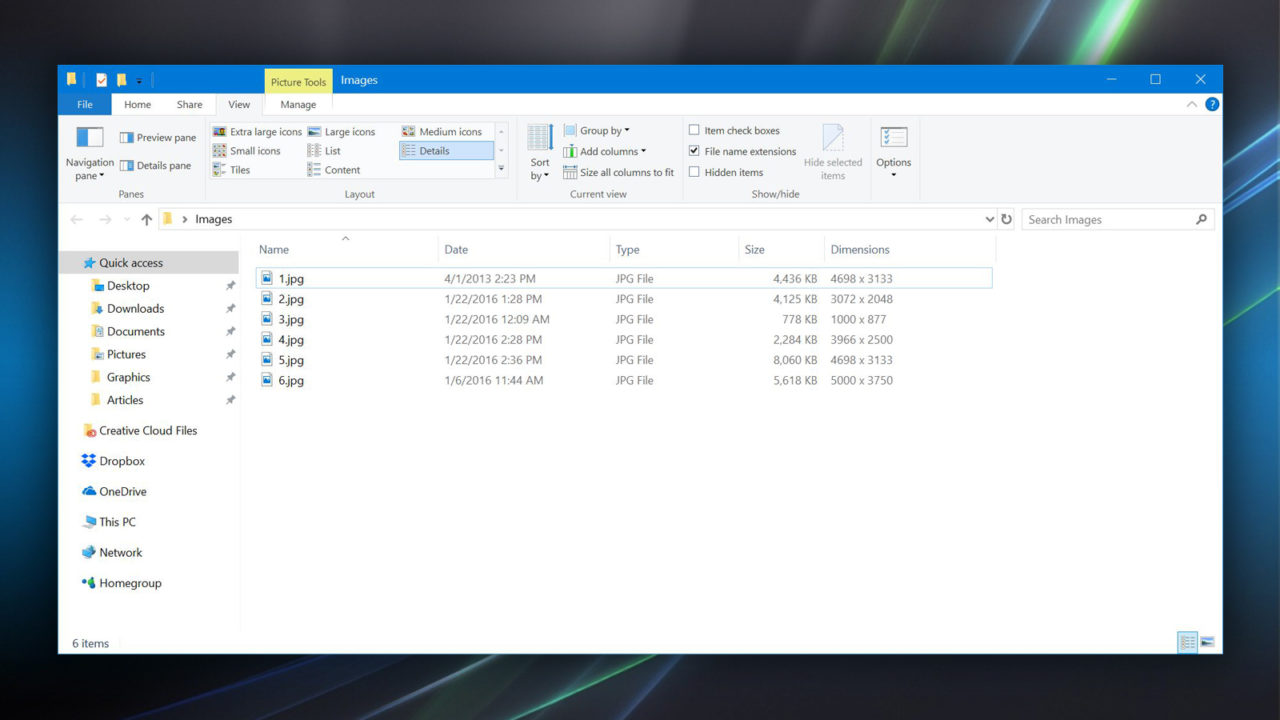Click Size all columns to fit
The height and width of the screenshot is (720, 1280).
(618, 172)
